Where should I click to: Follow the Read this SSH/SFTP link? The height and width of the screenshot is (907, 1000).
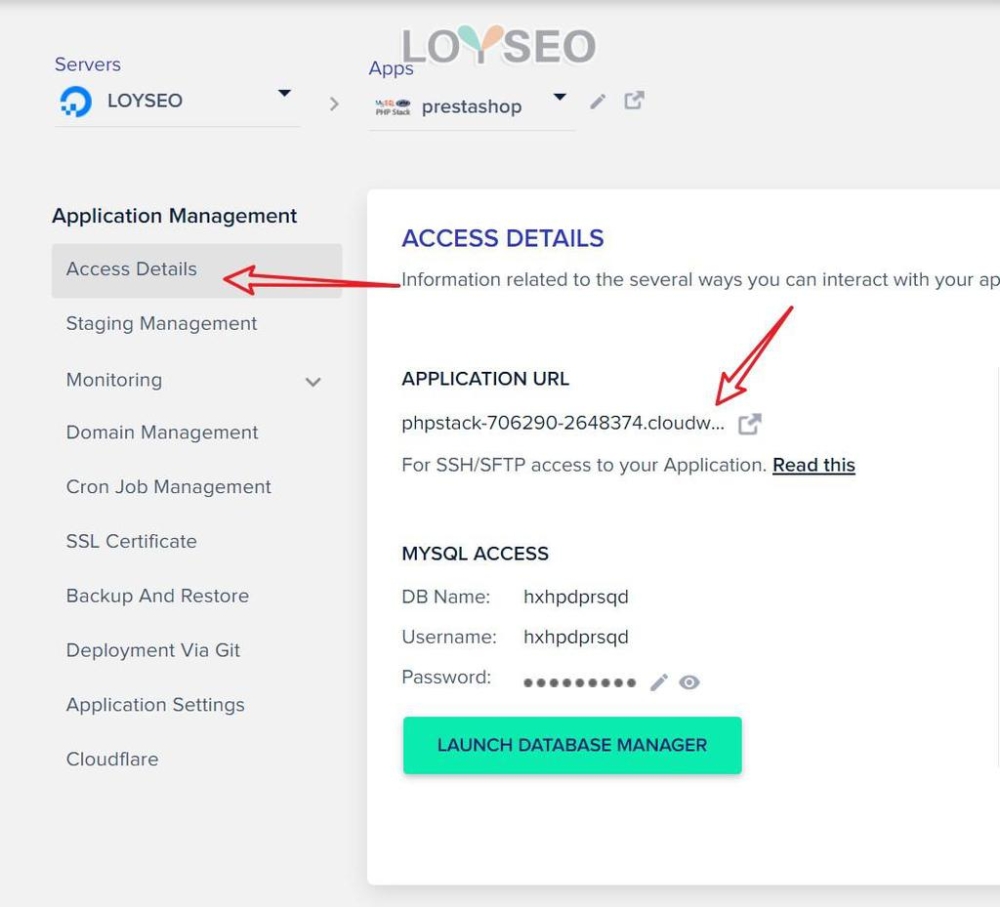coord(813,465)
